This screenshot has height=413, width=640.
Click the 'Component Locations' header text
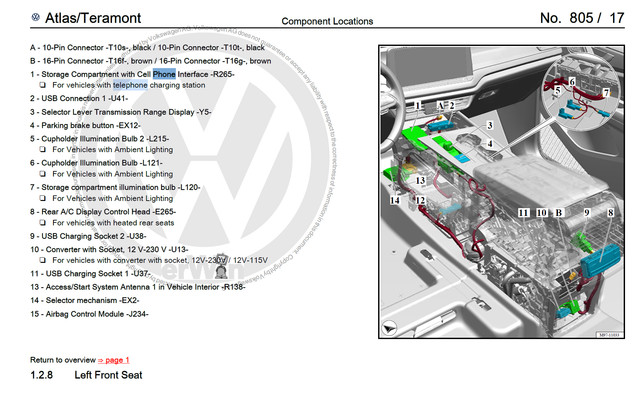[327, 21]
